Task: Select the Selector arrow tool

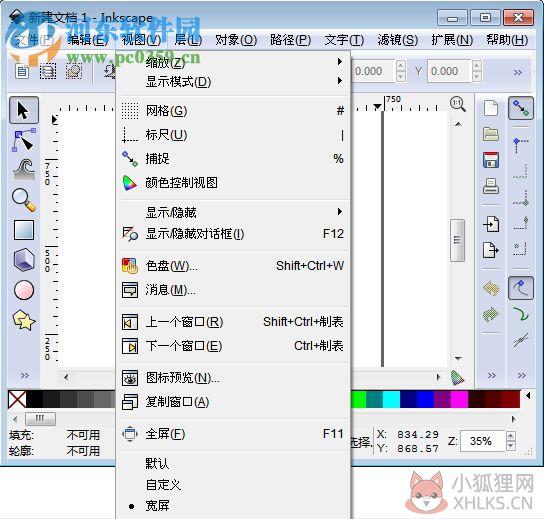Action: tap(24, 110)
